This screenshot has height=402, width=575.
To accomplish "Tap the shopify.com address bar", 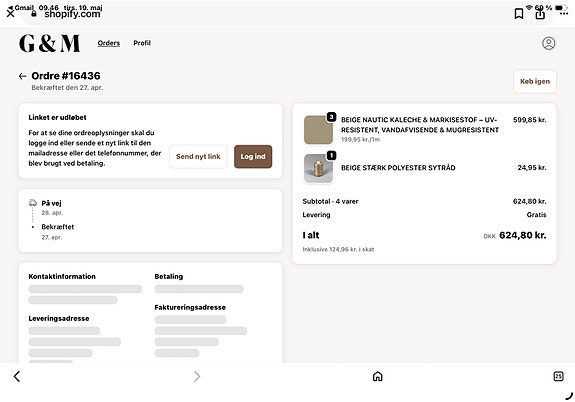I will point(72,14).
